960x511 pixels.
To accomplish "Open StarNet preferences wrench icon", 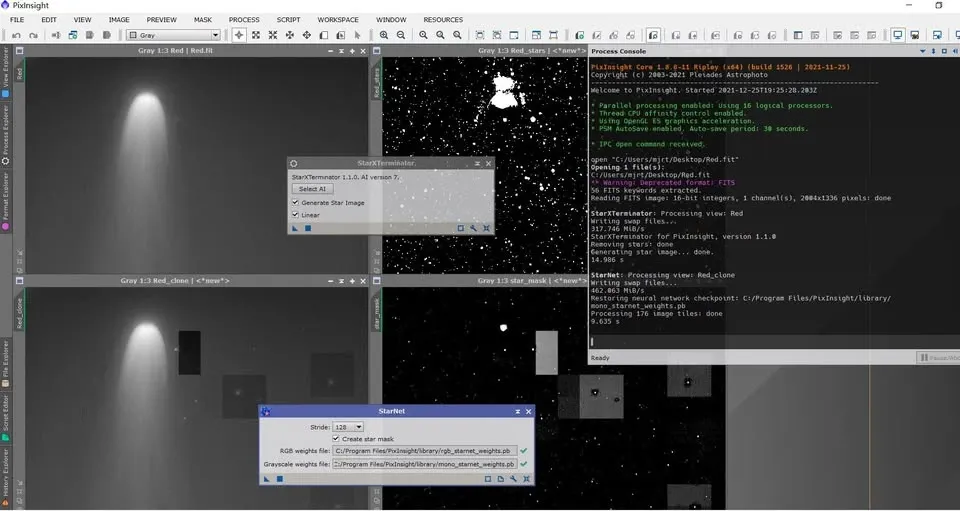I will pyautogui.click(x=514, y=479).
